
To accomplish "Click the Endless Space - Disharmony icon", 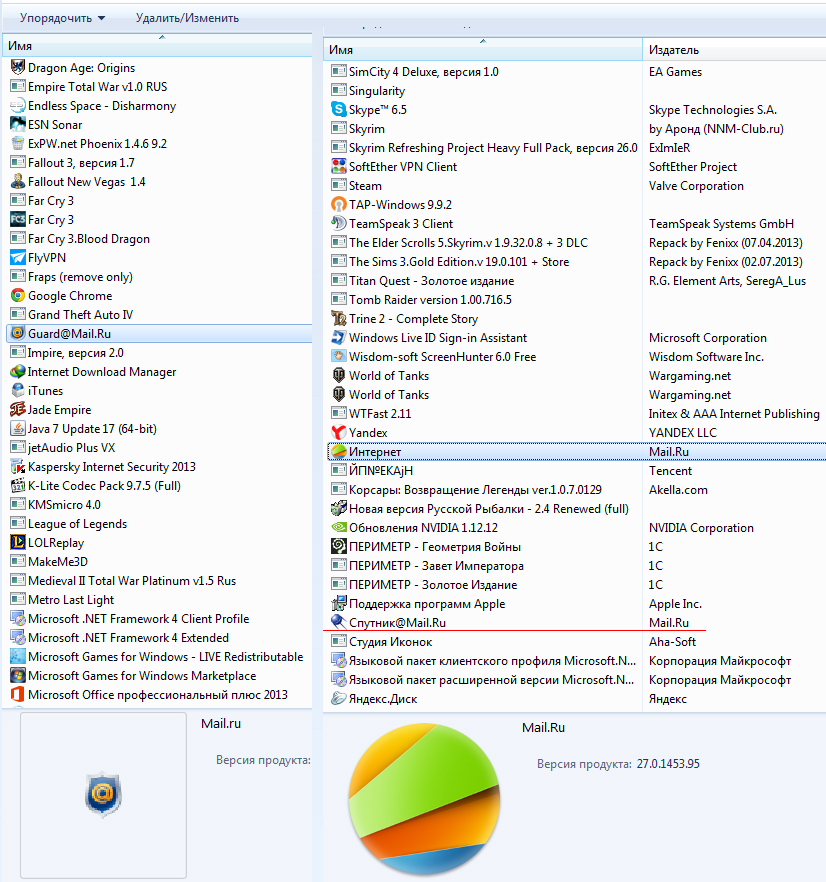I will [x=18, y=106].
